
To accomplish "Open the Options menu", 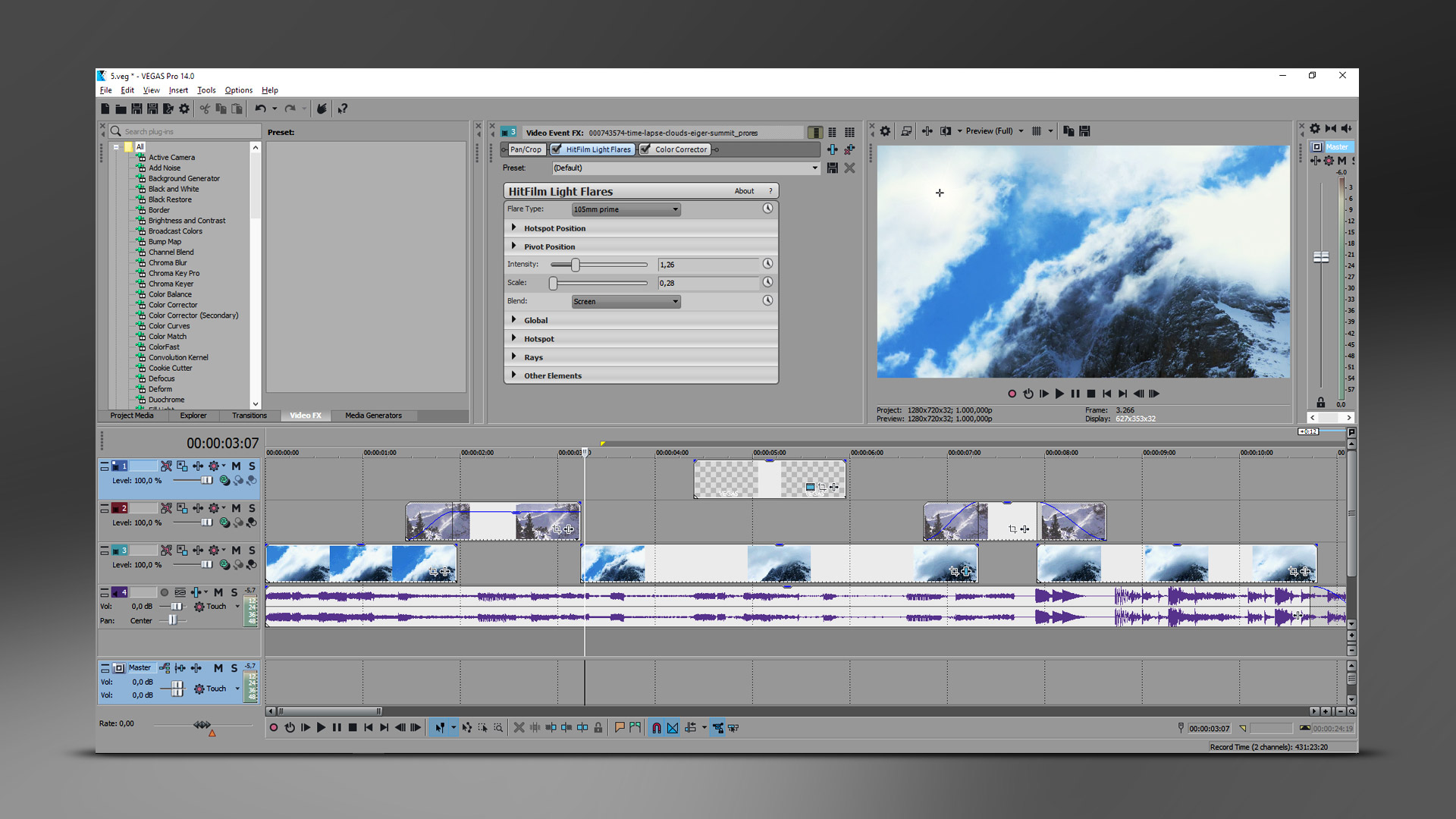I will (x=238, y=90).
